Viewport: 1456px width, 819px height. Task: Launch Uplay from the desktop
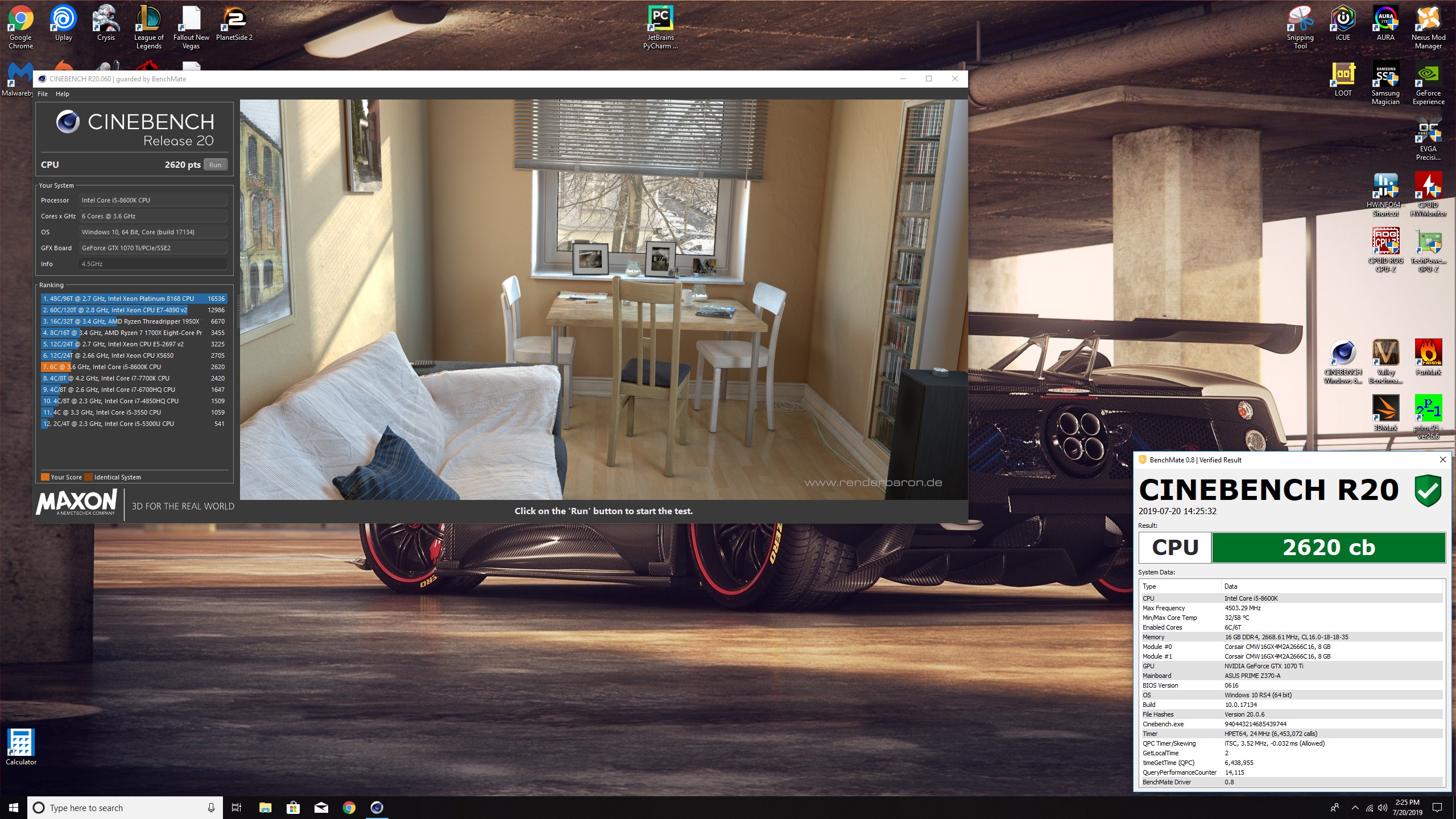pyautogui.click(x=63, y=24)
